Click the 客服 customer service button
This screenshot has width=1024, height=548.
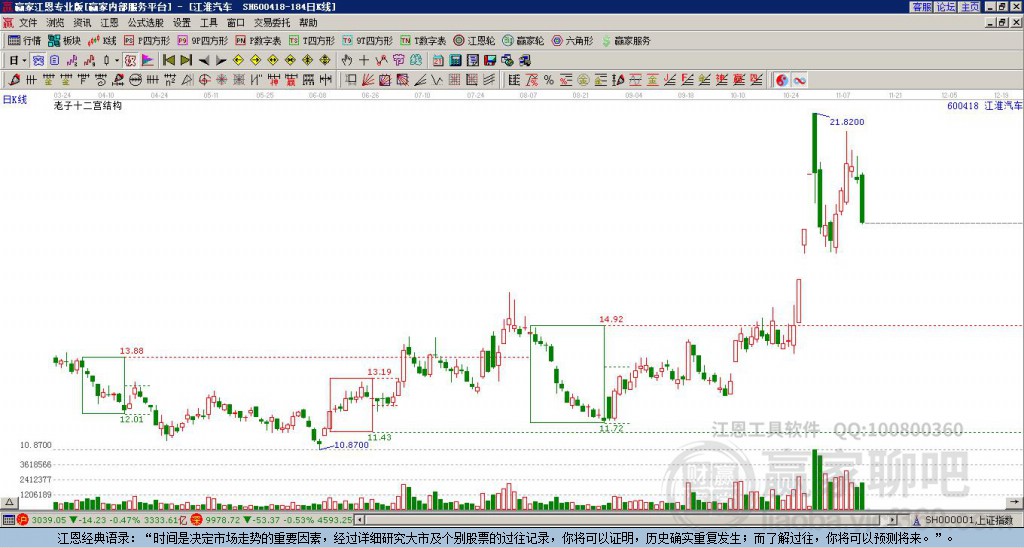tap(922, 7)
